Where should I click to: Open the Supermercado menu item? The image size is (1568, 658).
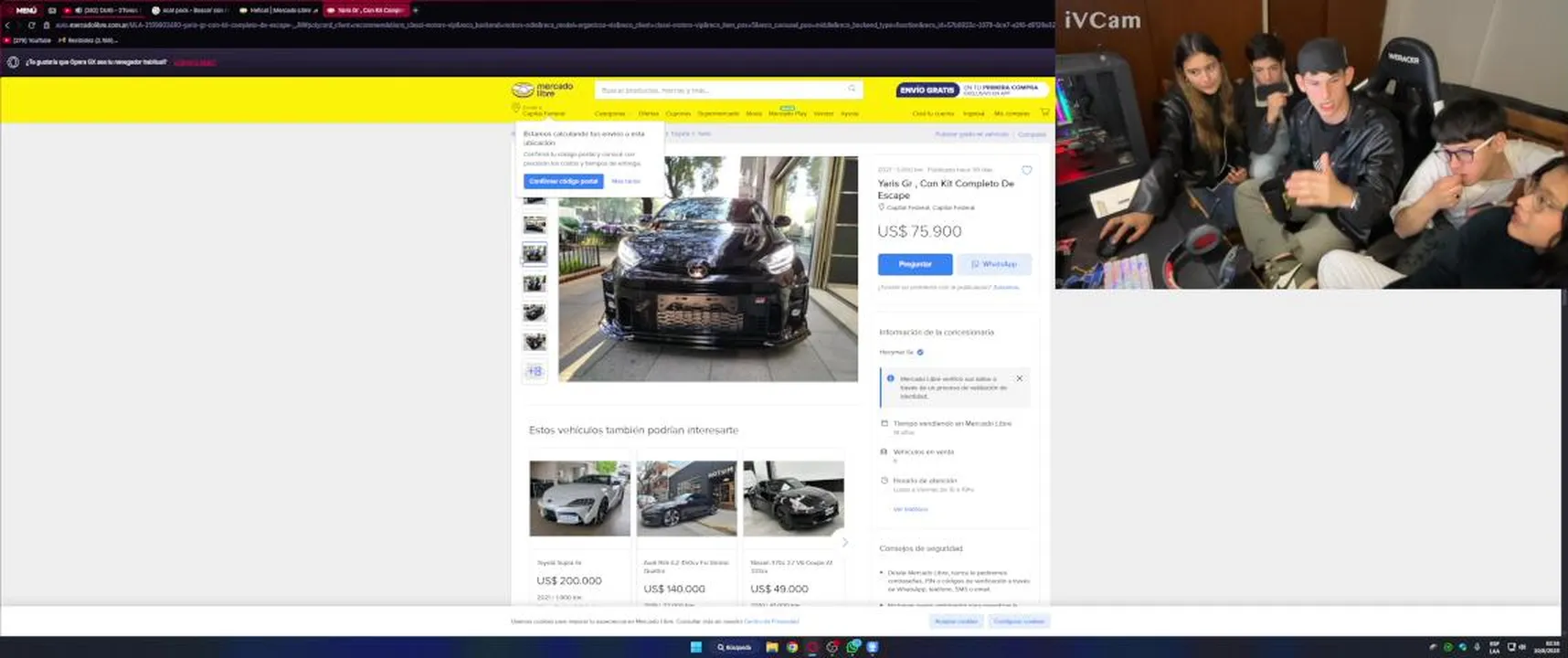tap(718, 113)
